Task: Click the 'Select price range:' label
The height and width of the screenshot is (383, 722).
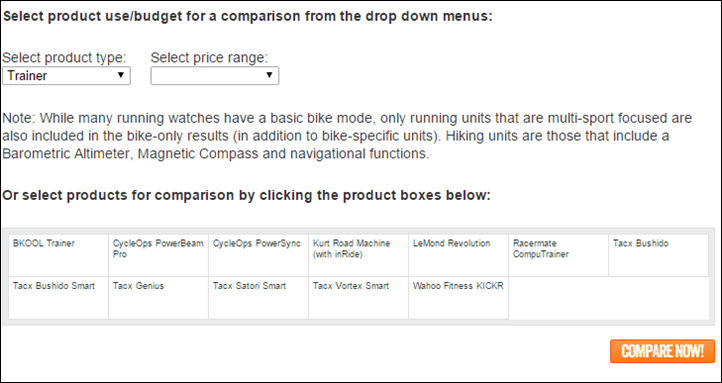Action: click(209, 58)
